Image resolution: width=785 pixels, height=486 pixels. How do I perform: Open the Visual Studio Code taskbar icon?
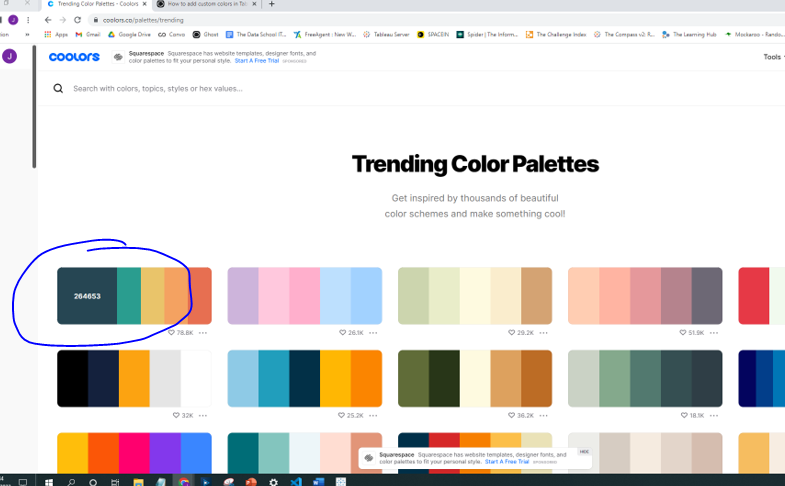coord(296,481)
